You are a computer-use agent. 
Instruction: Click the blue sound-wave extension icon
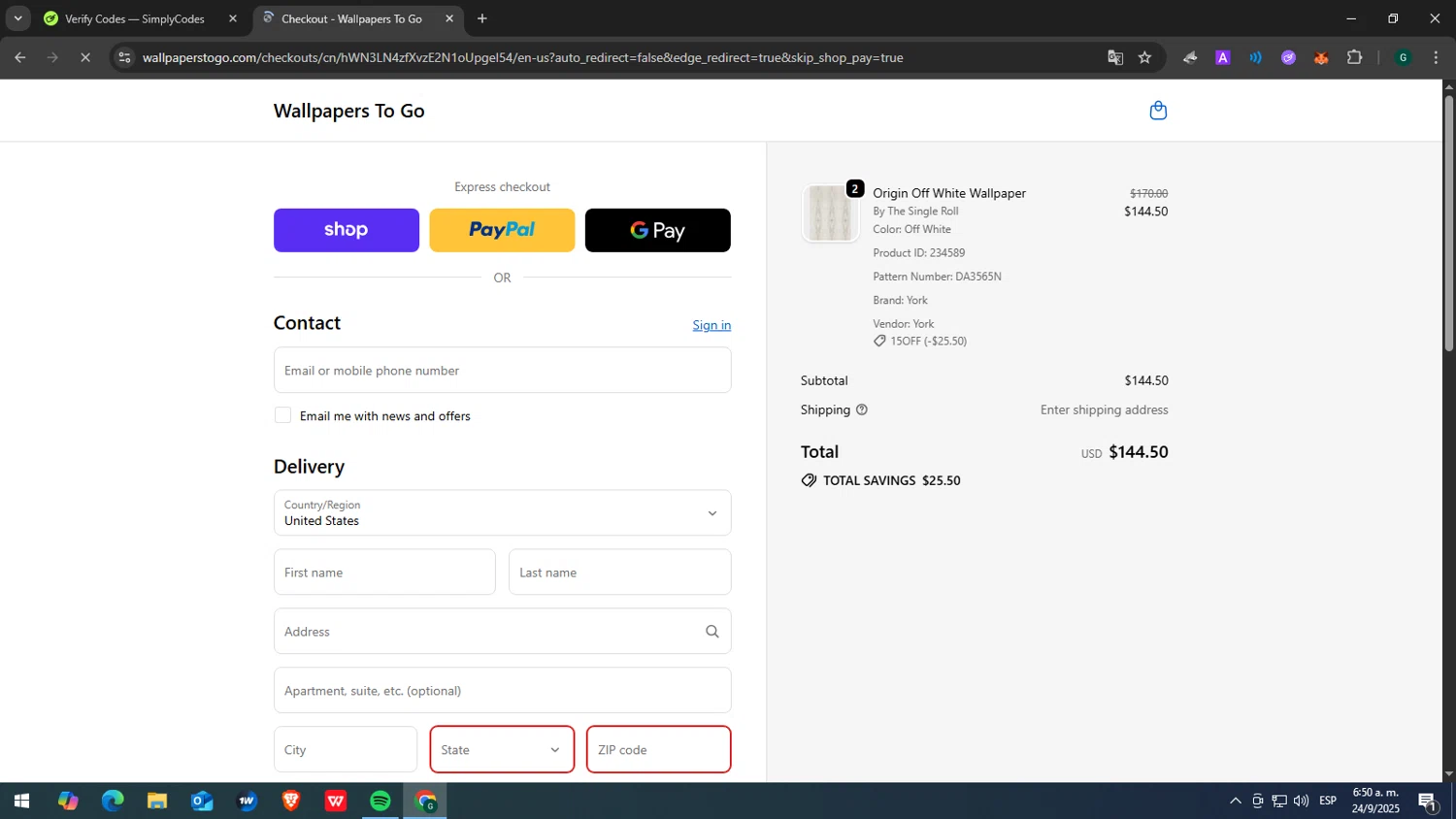[1255, 57]
